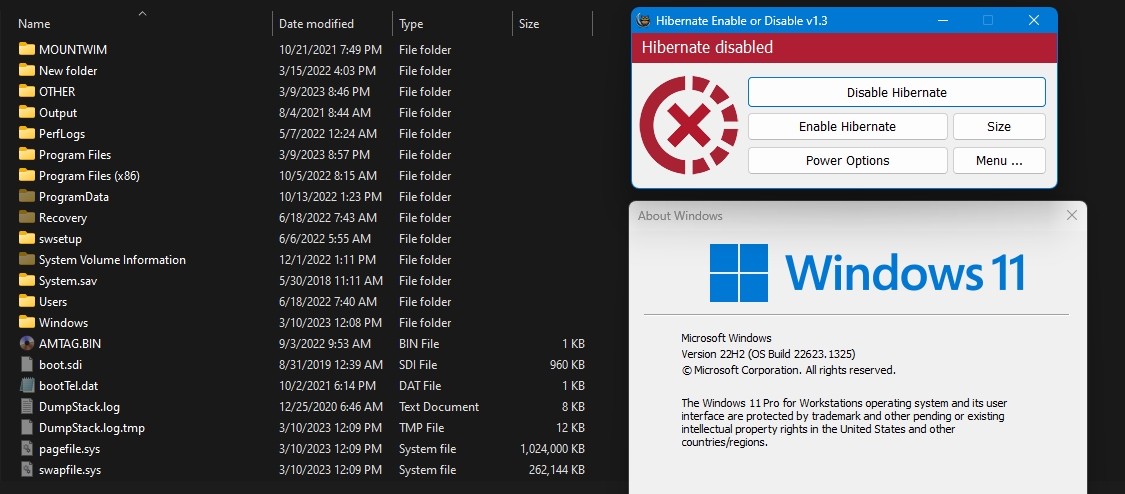Viewport: 1125px width, 494px height.
Task: Click the pagefile.sys system file icon
Action: (27, 449)
